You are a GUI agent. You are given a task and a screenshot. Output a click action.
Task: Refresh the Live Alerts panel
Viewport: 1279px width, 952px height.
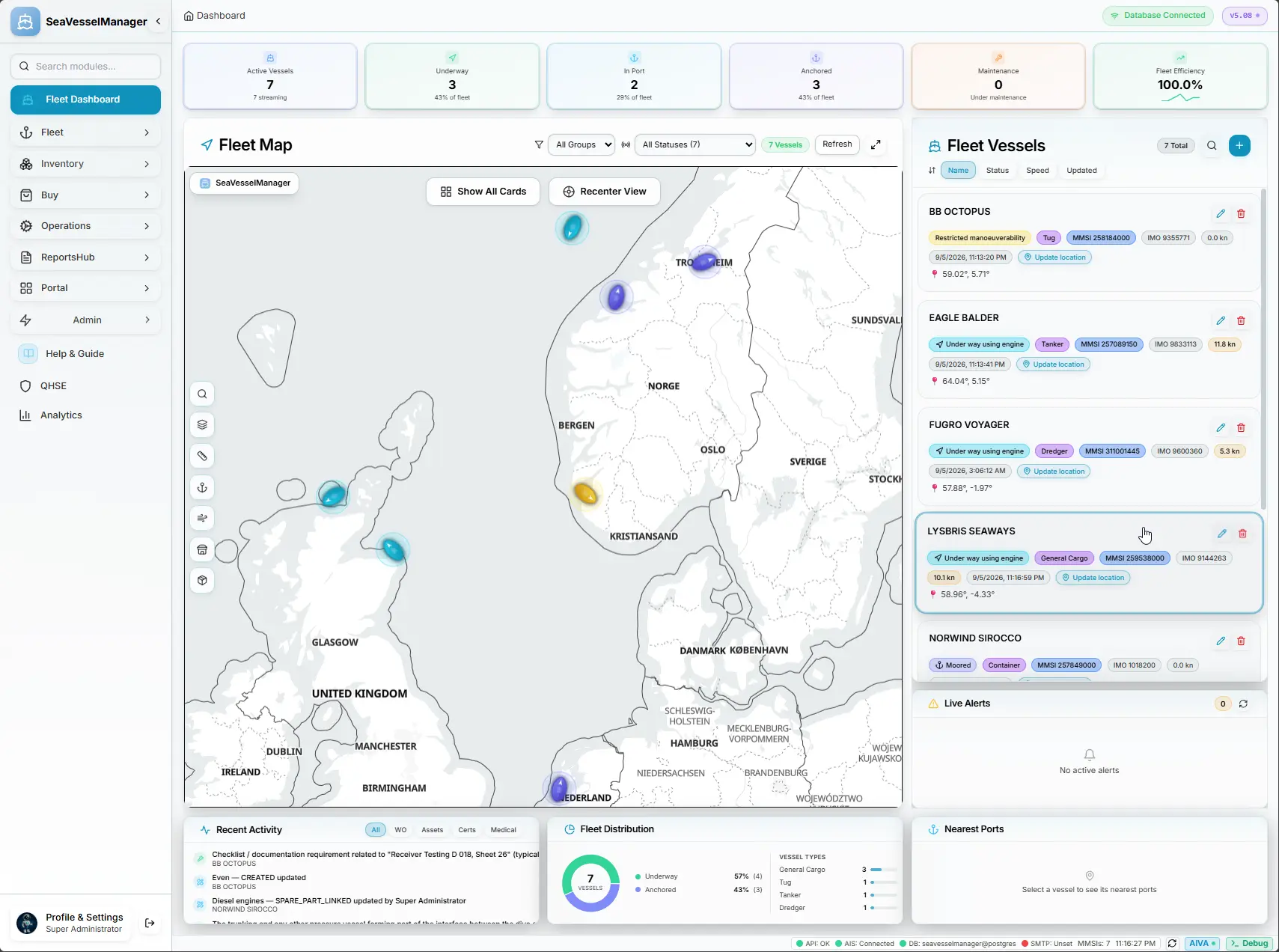[x=1243, y=704]
